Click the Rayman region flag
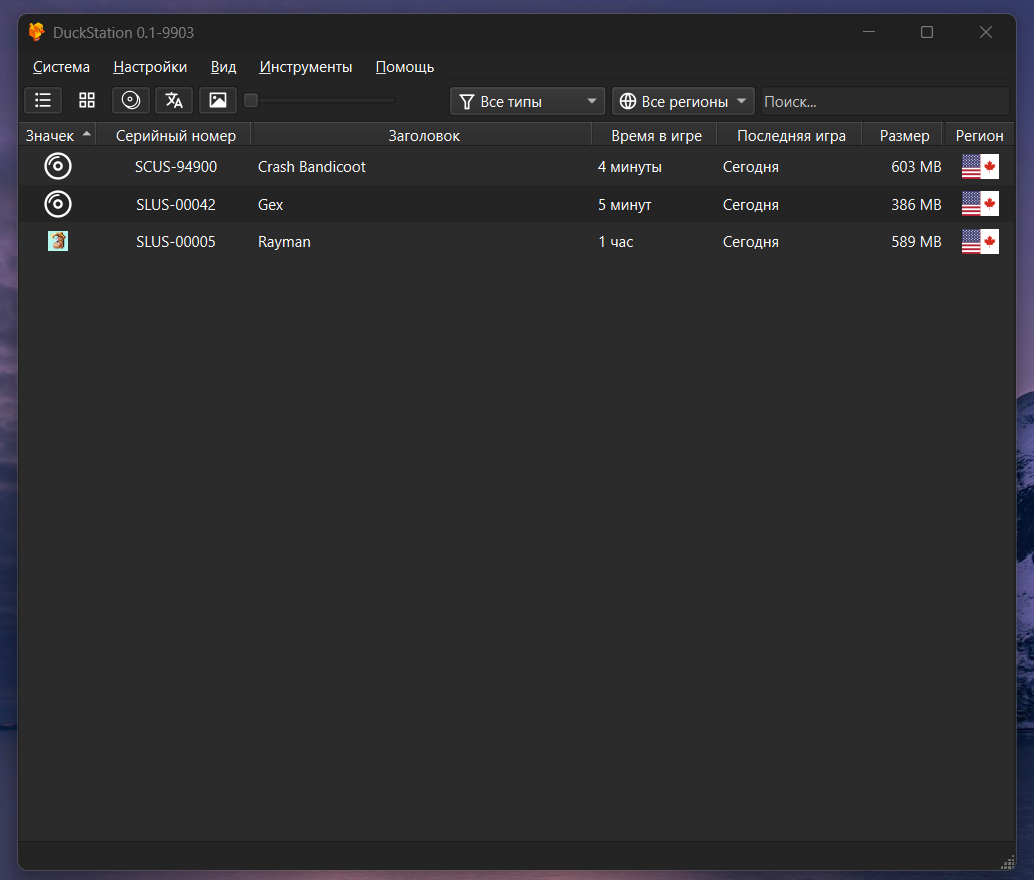The height and width of the screenshot is (880, 1034). point(980,241)
